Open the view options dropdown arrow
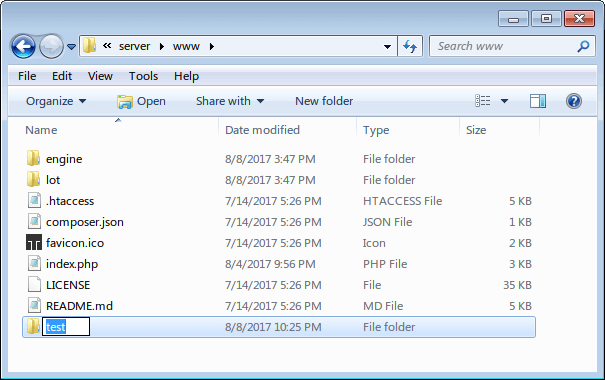605x380 pixels. click(504, 101)
